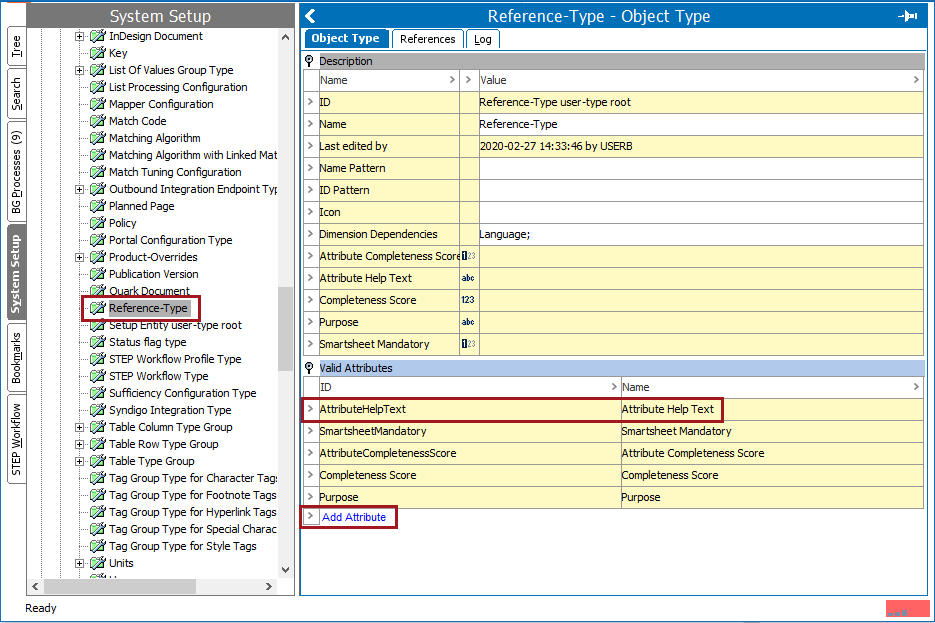Expand the List Of Values Group Type node

80,70
